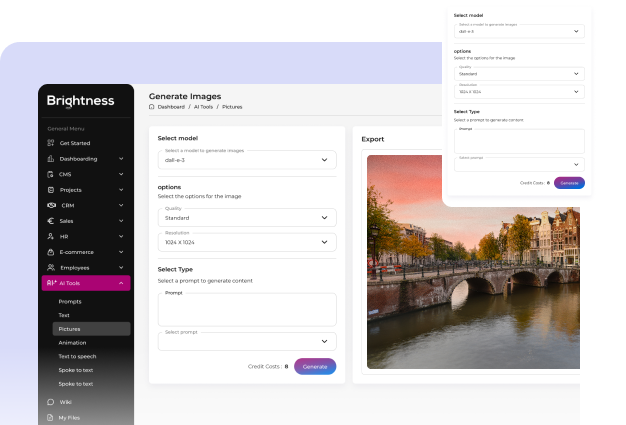Screen dimensions: 626x425
Task: Click the Prompt text field in main panel
Action: [x=247, y=309]
